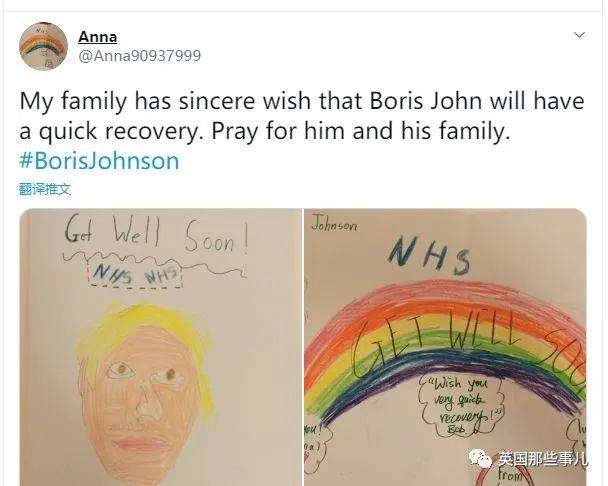Open the #BorisJohnson hashtag

(99, 161)
